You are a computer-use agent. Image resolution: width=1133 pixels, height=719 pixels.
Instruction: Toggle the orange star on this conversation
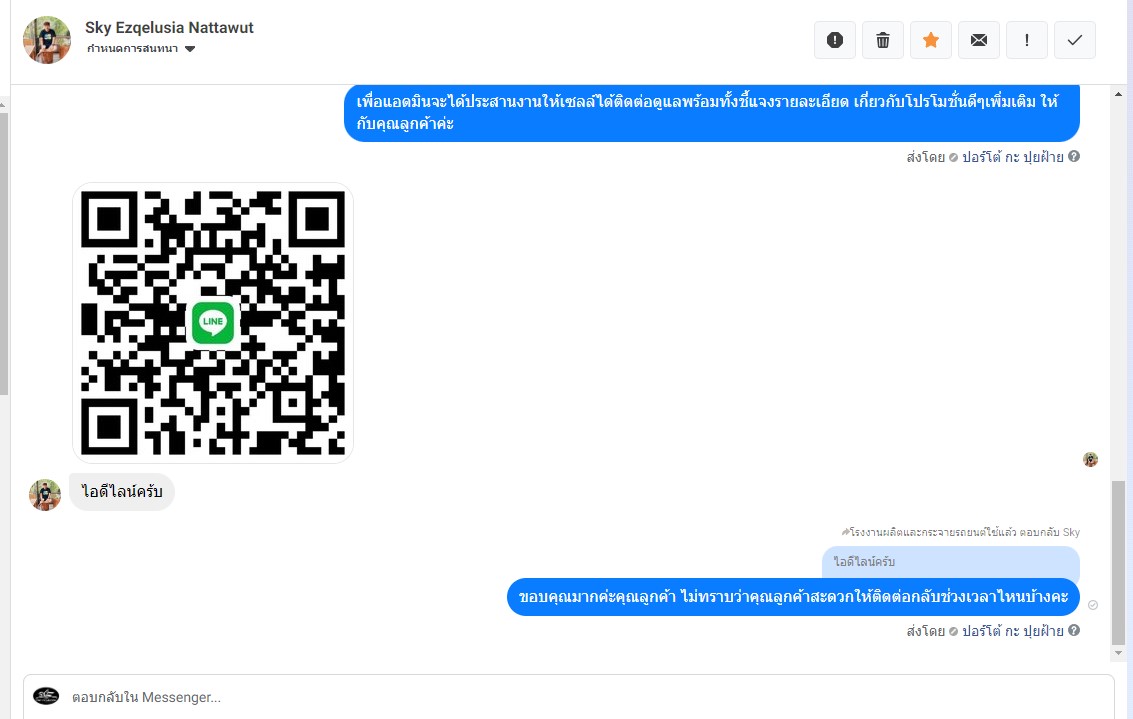(x=931, y=40)
